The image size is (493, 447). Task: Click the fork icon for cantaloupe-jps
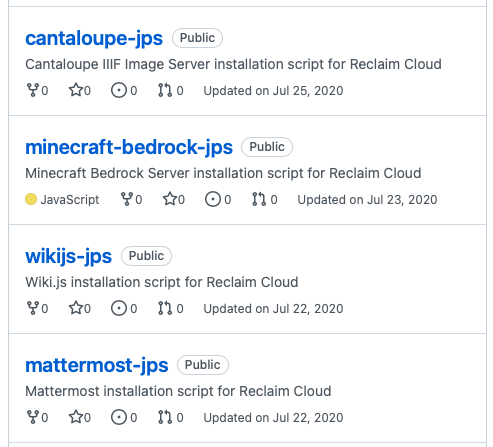tap(33, 90)
